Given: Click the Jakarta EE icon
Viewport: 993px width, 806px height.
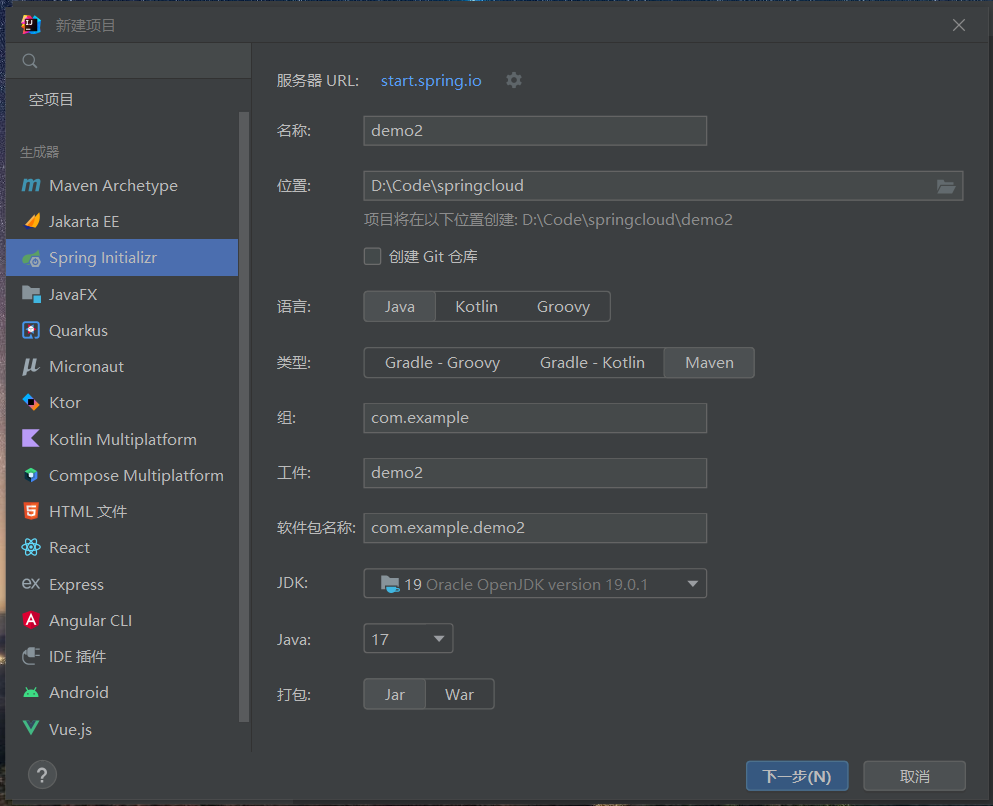Looking at the screenshot, I should point(31,221).
